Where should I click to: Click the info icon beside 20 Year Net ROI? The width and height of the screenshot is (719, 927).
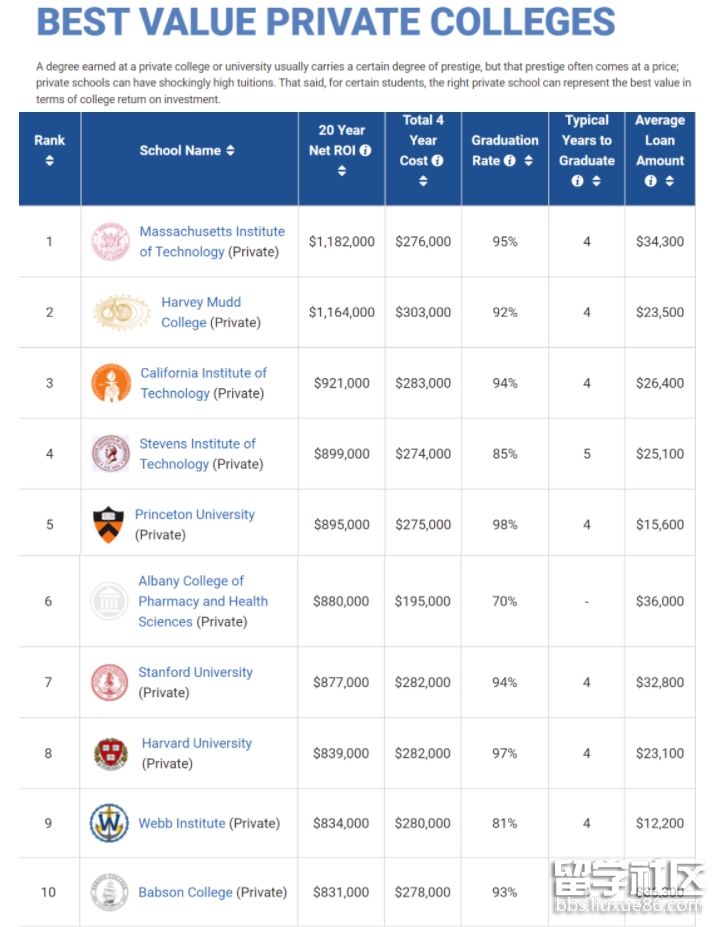coord(365,151)
